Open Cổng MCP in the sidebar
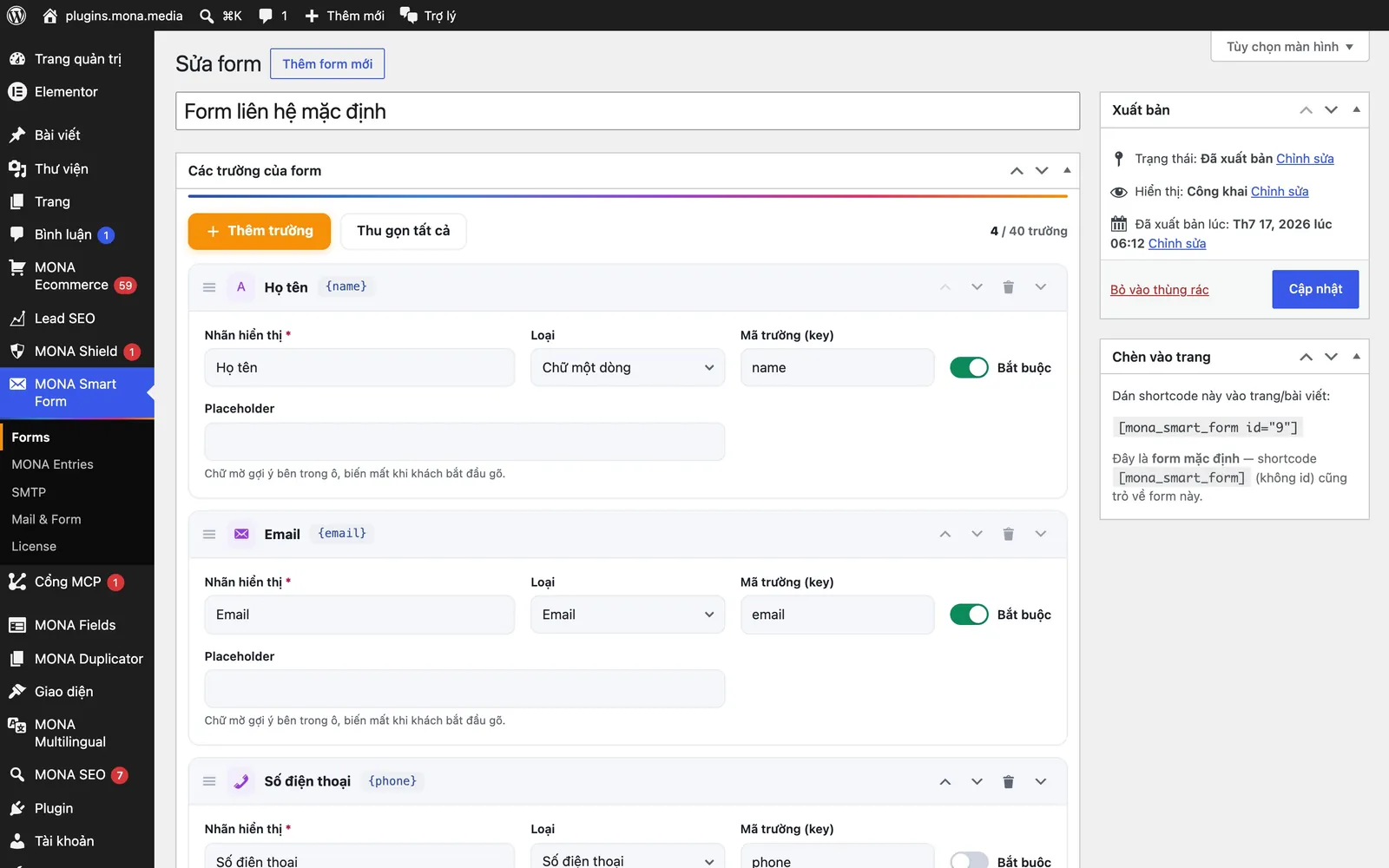1389x868 pixels. click(68, 582)
